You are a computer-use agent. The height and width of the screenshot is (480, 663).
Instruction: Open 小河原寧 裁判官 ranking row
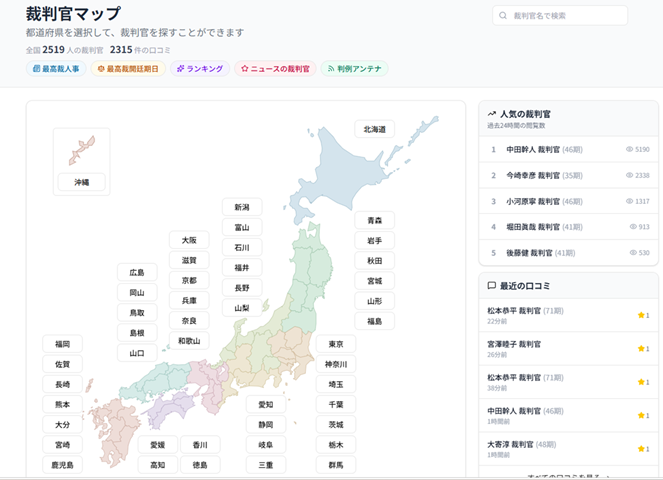click(x=568, y=201)
